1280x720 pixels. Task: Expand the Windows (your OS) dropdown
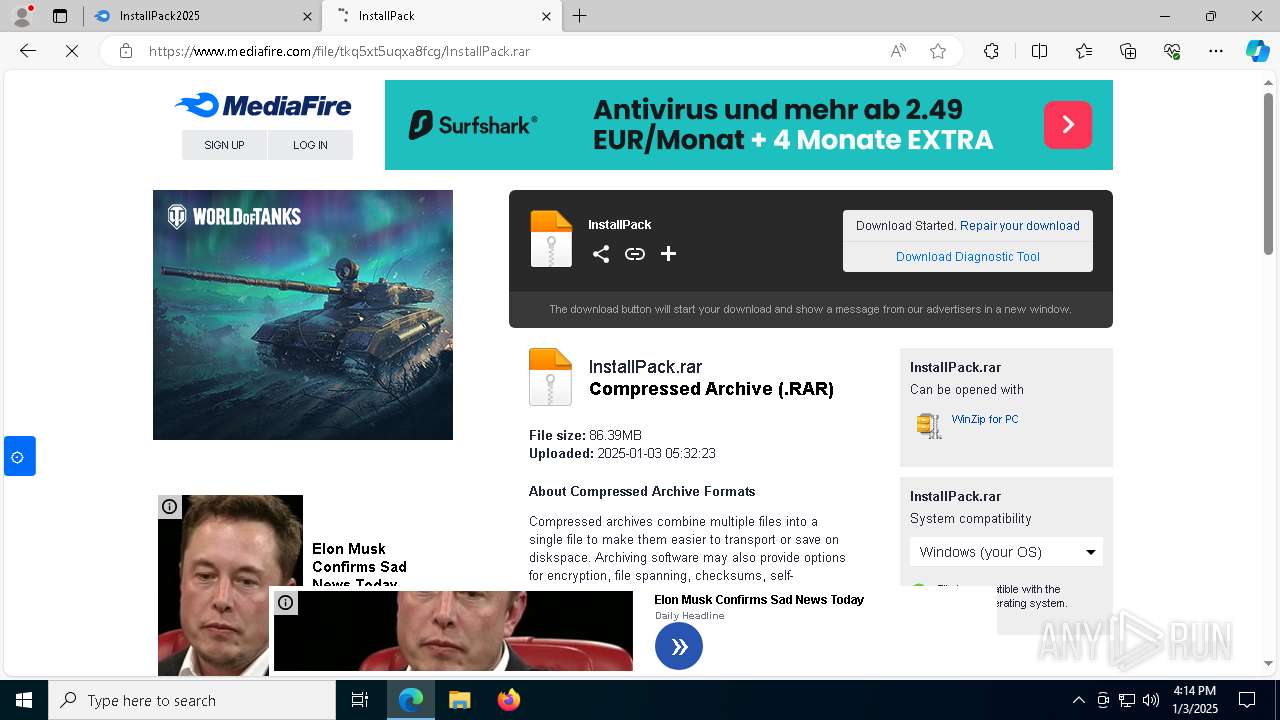pyautogui.click(x=1006, y=552)
